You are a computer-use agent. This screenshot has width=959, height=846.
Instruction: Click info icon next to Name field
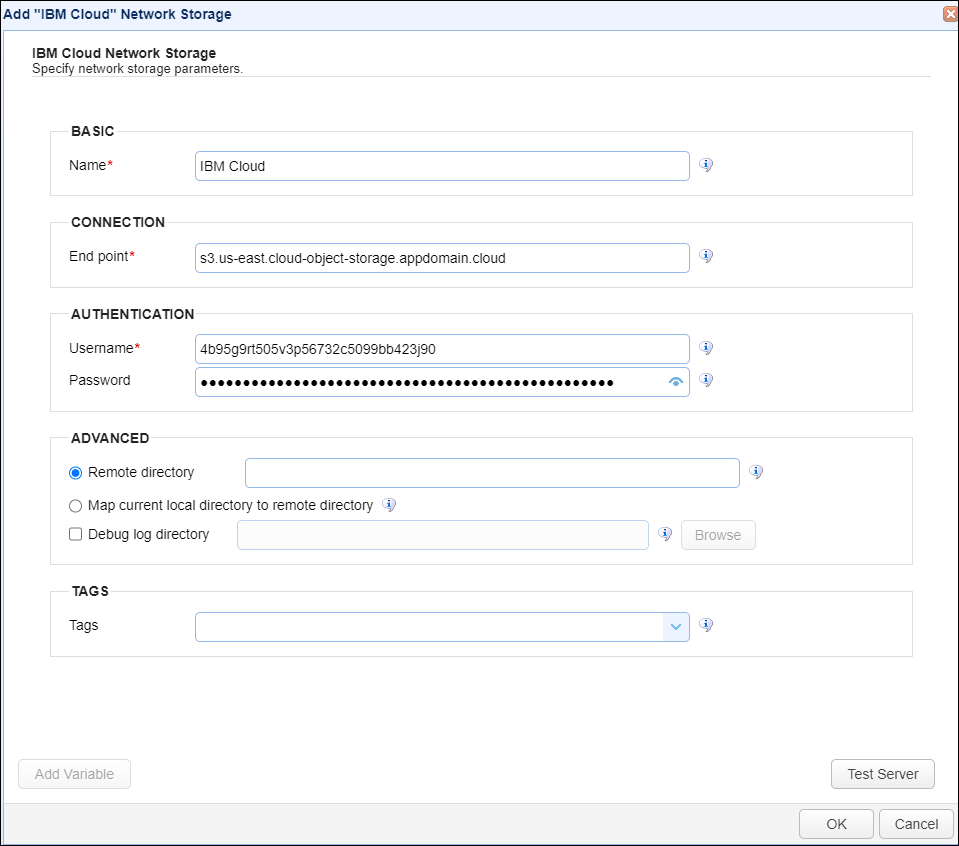tap(706, 165)
